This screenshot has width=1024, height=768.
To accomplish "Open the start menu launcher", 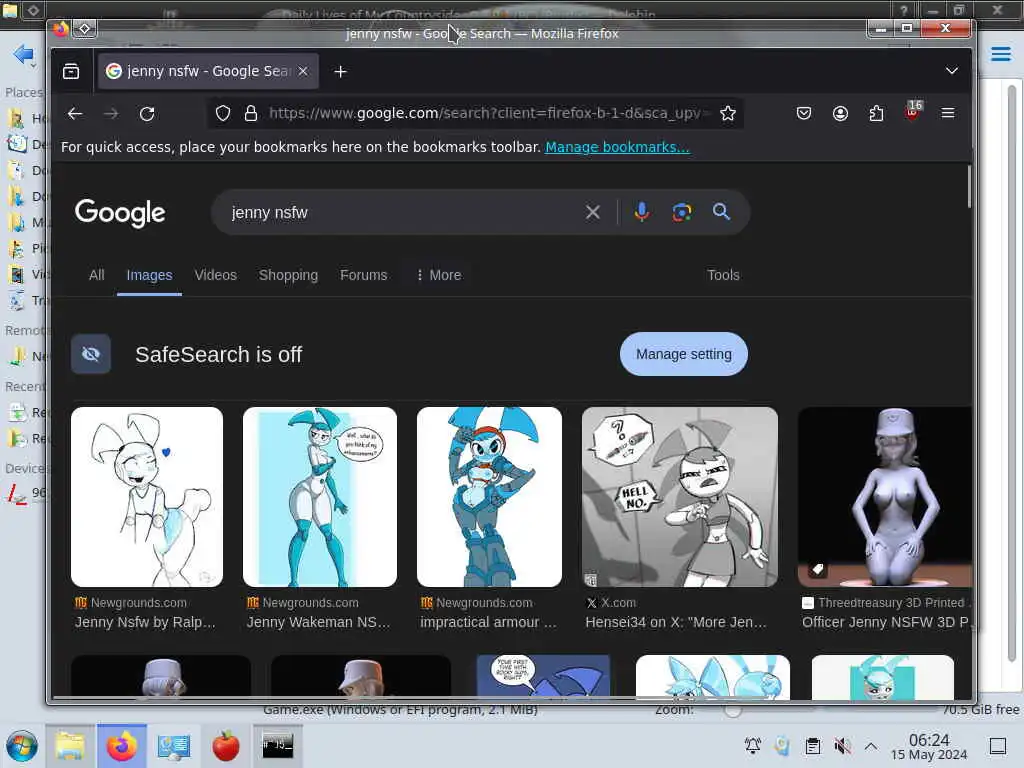I will [x=22, y=746].
